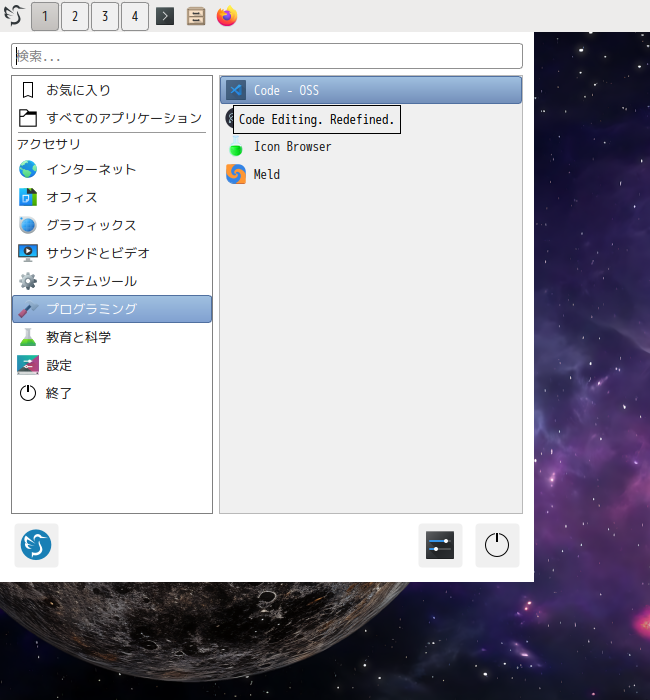Click the hammer icon beside プログラミング
Viewport: 650px width, 700px height.
coord(28,309)
